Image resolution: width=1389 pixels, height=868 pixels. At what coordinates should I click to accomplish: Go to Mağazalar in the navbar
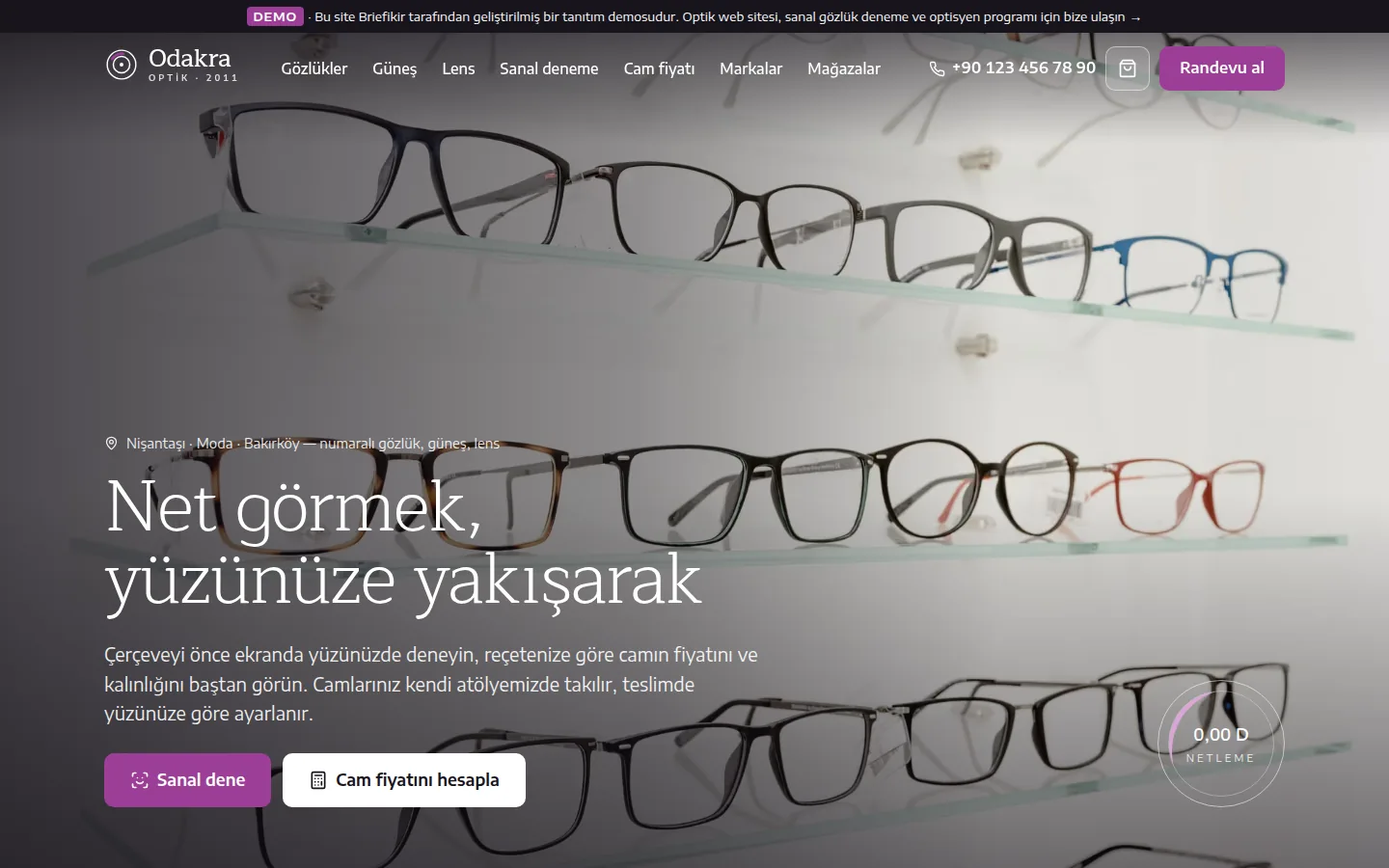click(x=844, y=68)
